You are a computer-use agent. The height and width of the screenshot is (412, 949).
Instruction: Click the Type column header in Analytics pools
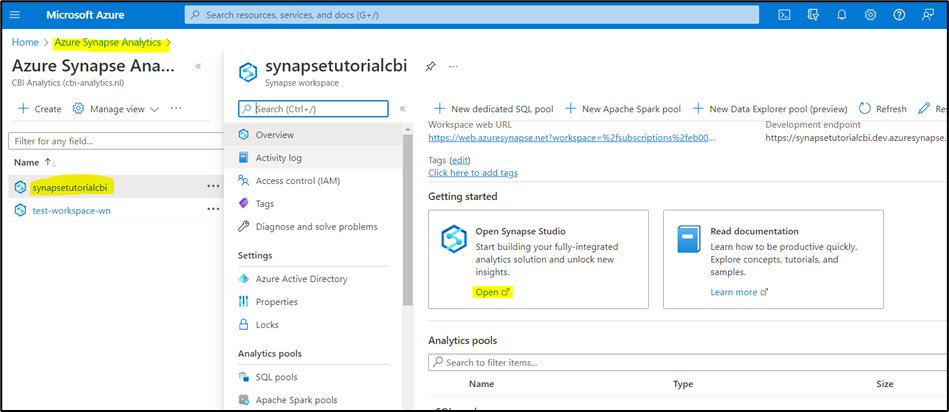tap(683, 384)
